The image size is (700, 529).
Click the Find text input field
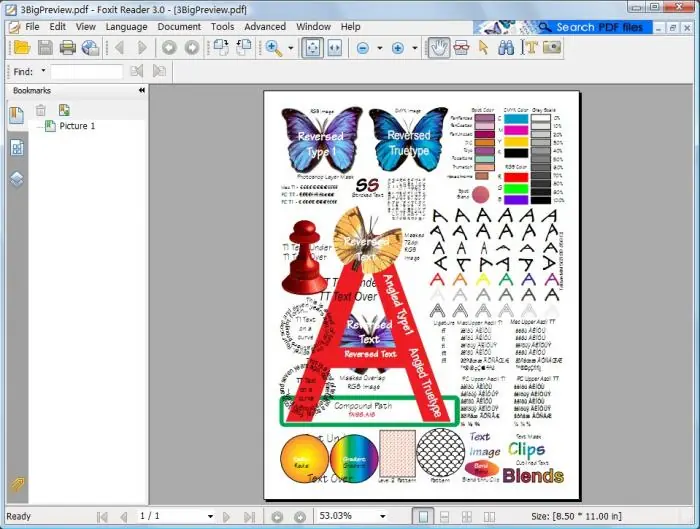87,71
